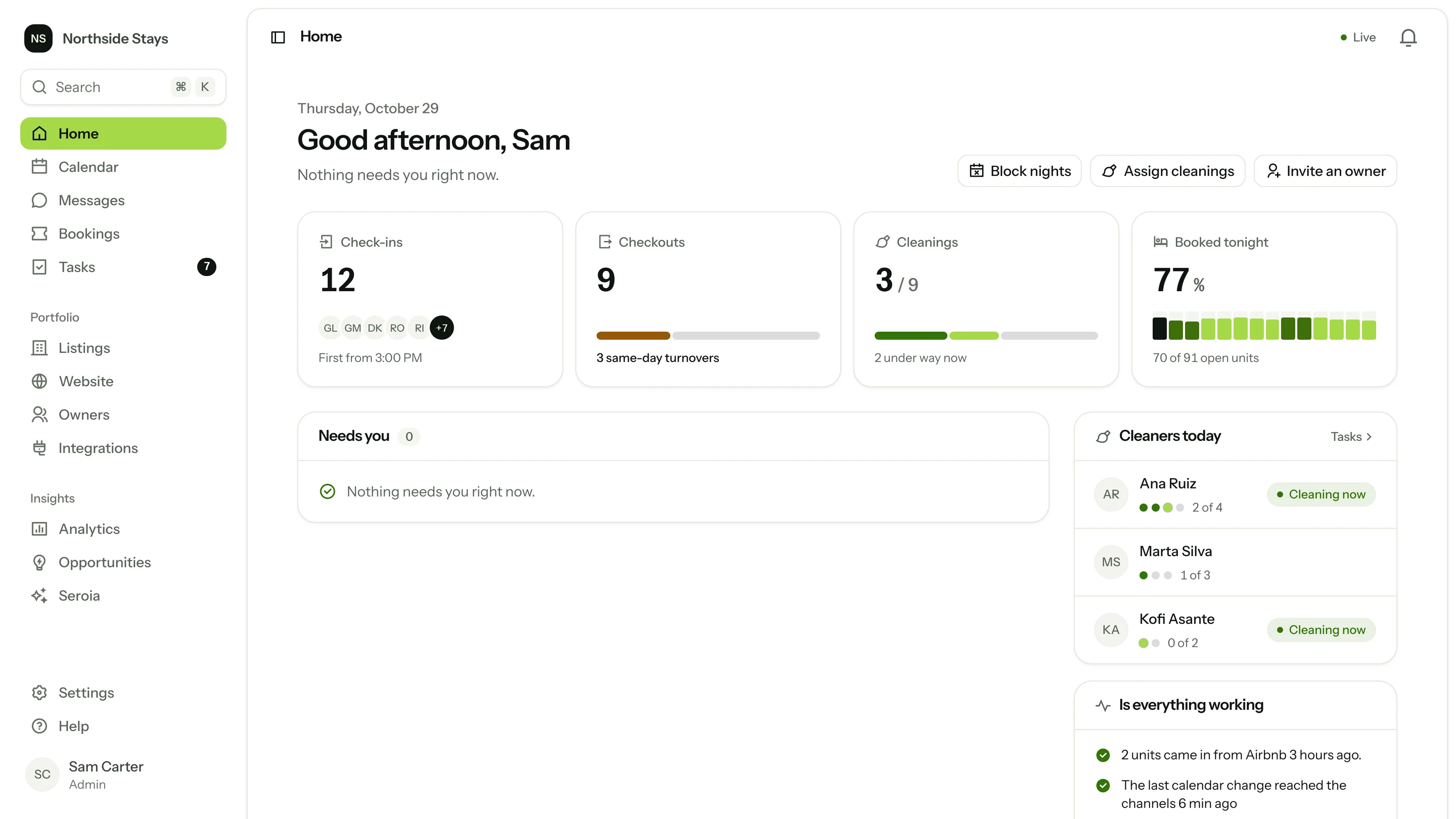The image size is (1456, 819).
Task: Click the Booked tonight occupancy bar chart
Action: [1264, 326]
